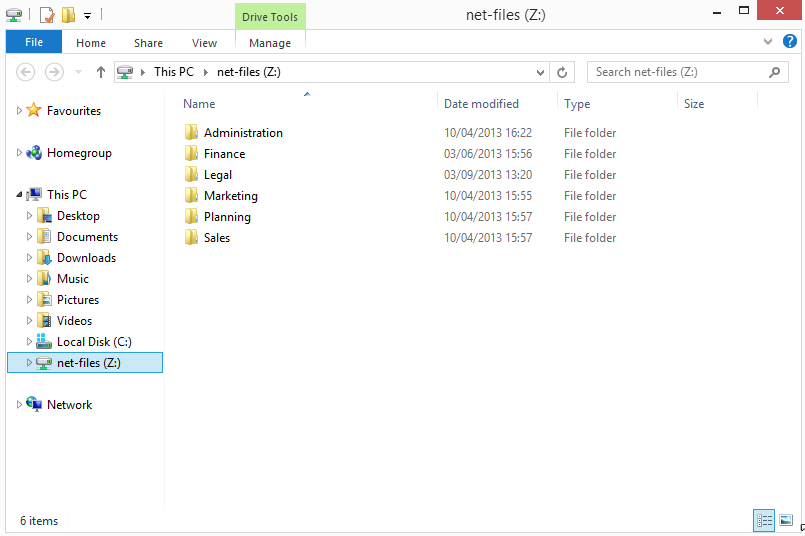The height and width of the screenshot is (536, 805).
Task: Click the This PC breadcrumb in address bar
Action: click(174, 72)
